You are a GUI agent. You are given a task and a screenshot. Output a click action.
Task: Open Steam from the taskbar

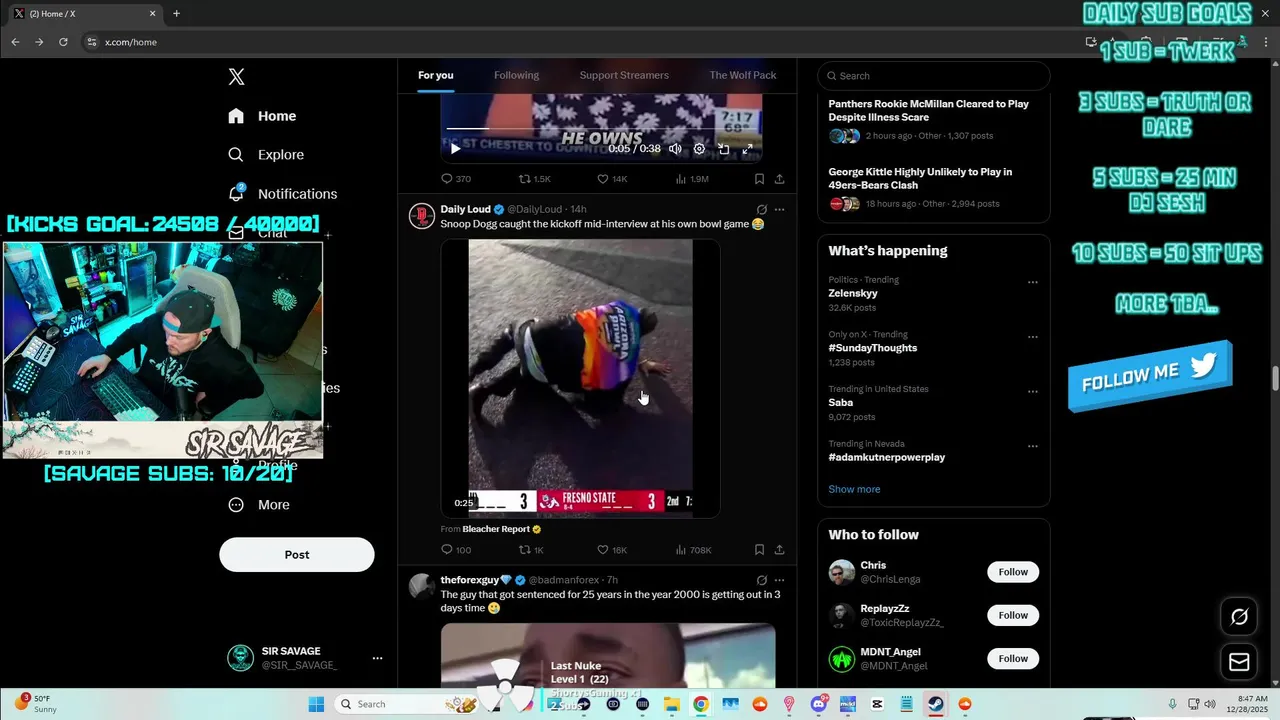click(x=935, y=704)
